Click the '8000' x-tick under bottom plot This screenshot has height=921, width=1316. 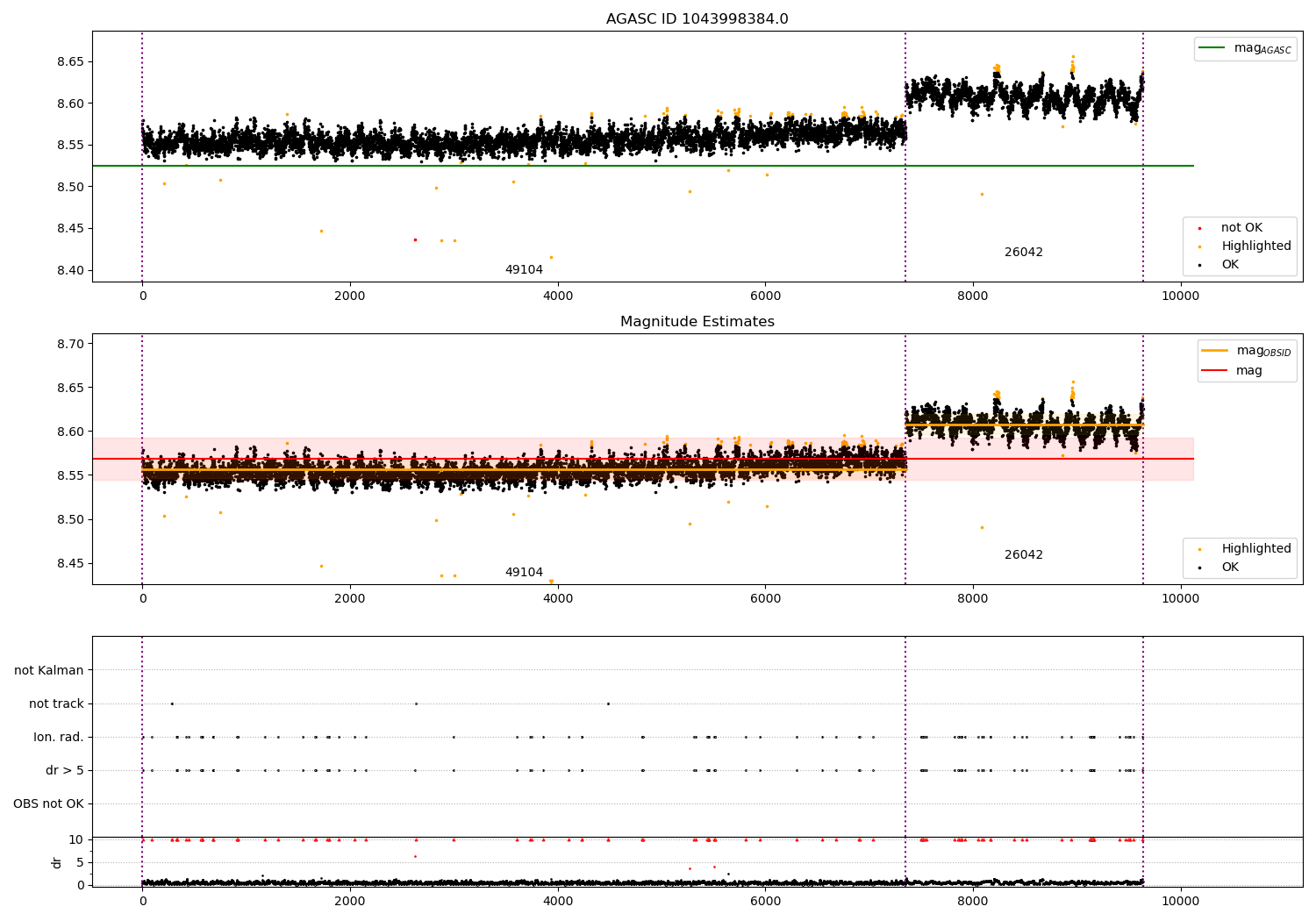point(973,901)
